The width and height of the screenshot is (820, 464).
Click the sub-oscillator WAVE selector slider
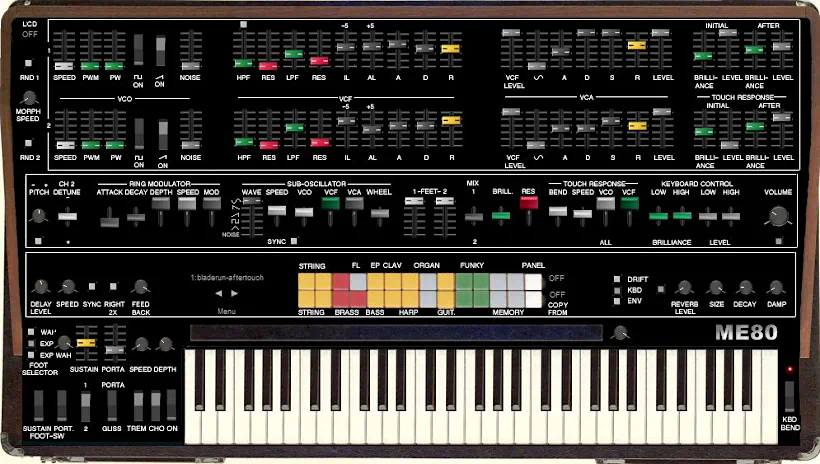pyautogui.click(x=252, y=201)
